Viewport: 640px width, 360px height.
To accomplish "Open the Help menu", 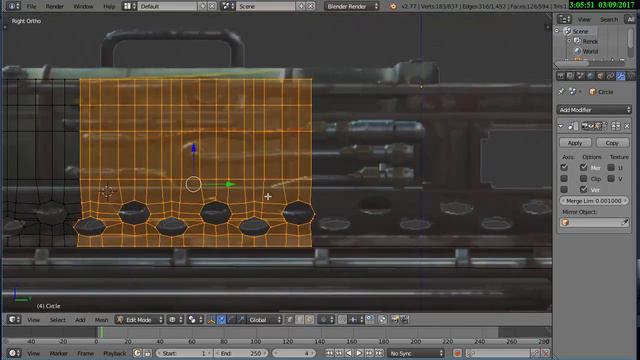I will click(109, 7).
